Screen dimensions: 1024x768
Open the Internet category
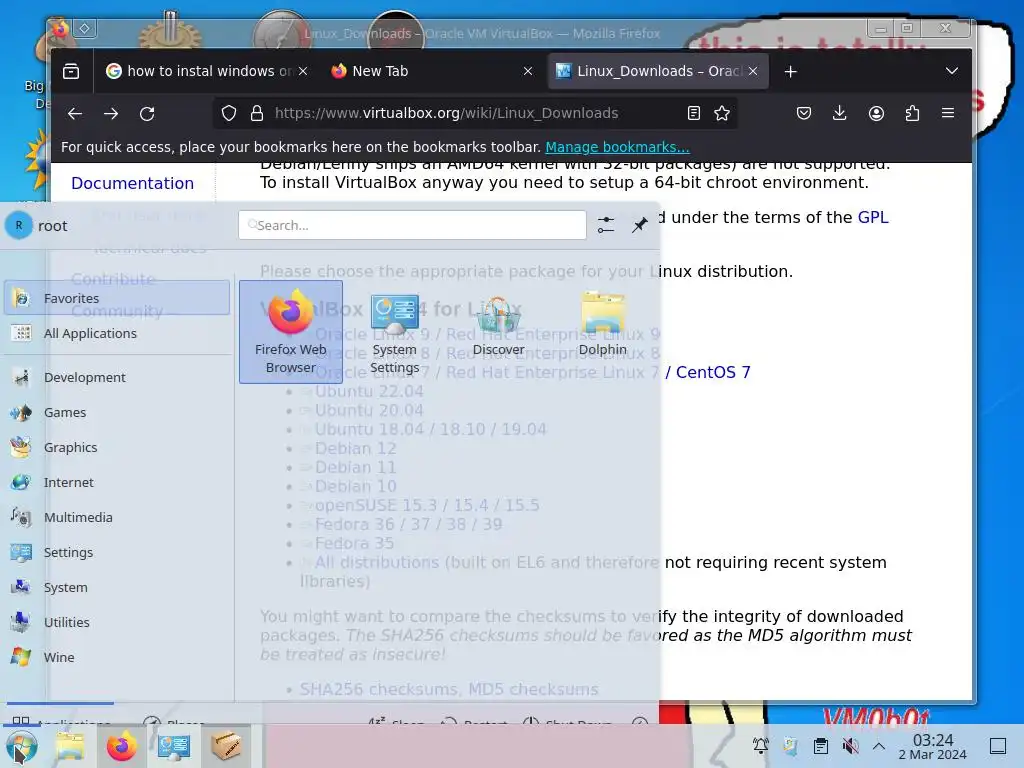[117, 482]
